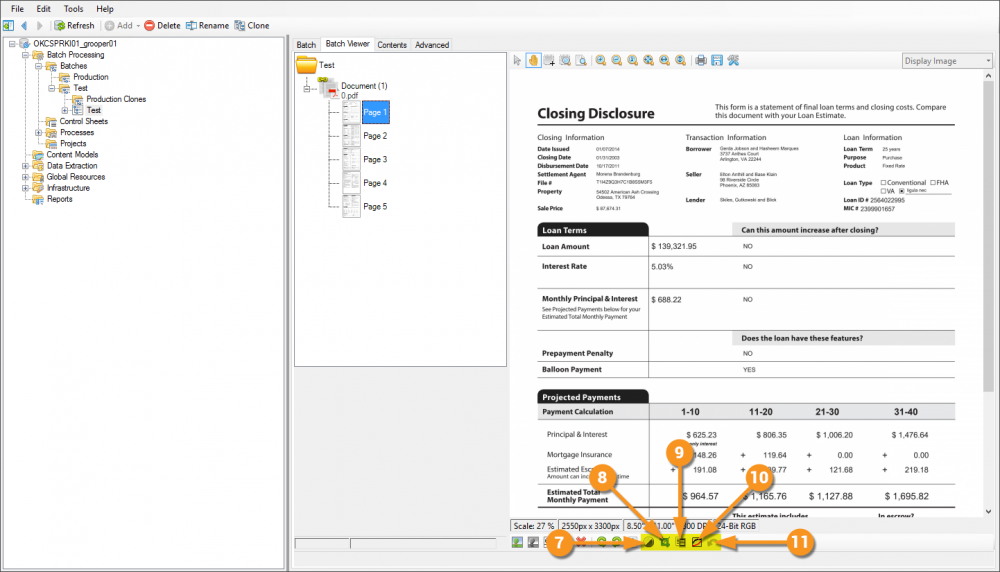
Task: Click the grayscale image icon in bottom toolbar
Action: point(533,542)
